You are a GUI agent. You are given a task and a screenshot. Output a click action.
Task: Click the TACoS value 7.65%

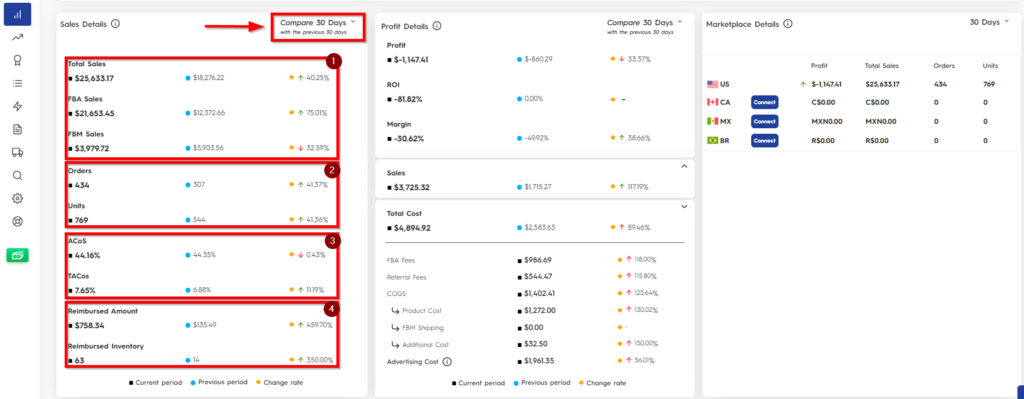(85, 291)
